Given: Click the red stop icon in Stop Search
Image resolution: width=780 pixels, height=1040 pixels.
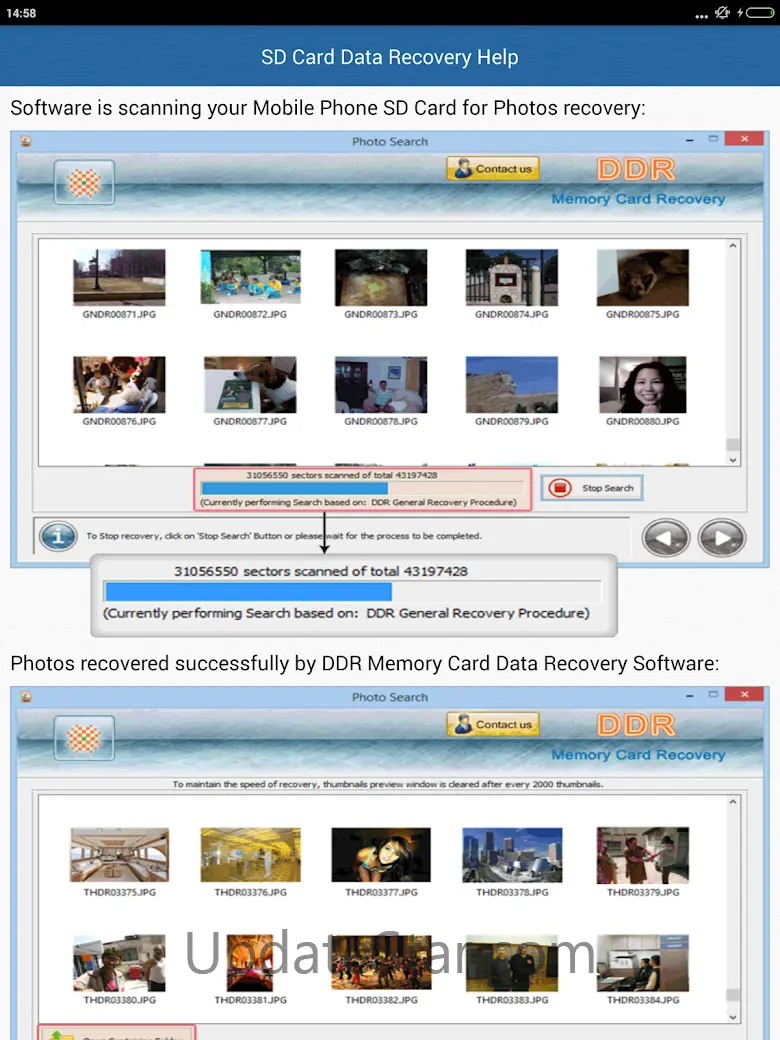Looking at the screenshot, I should pyautogui.click(x=560, y=488).
